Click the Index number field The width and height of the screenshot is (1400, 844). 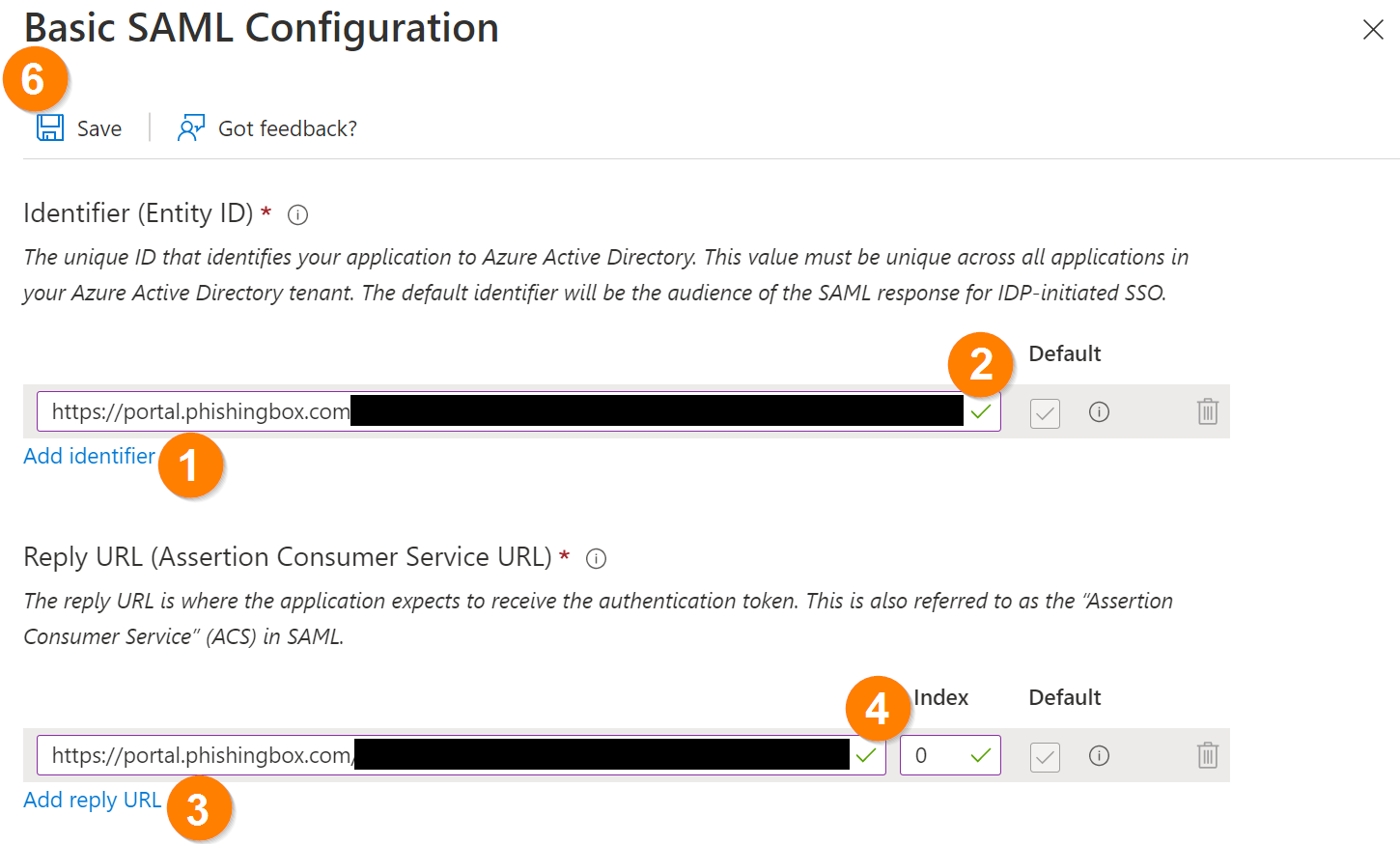coord(937,755)
